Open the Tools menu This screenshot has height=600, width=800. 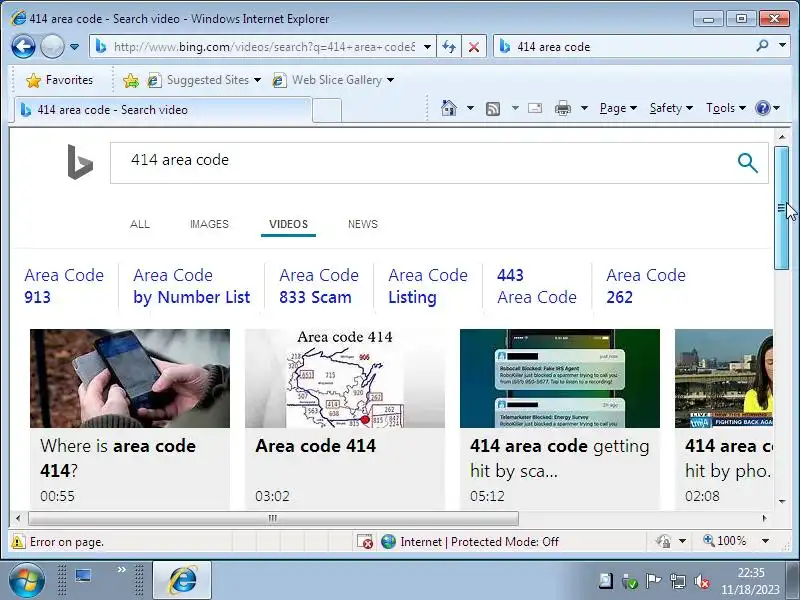coord(726,108)
